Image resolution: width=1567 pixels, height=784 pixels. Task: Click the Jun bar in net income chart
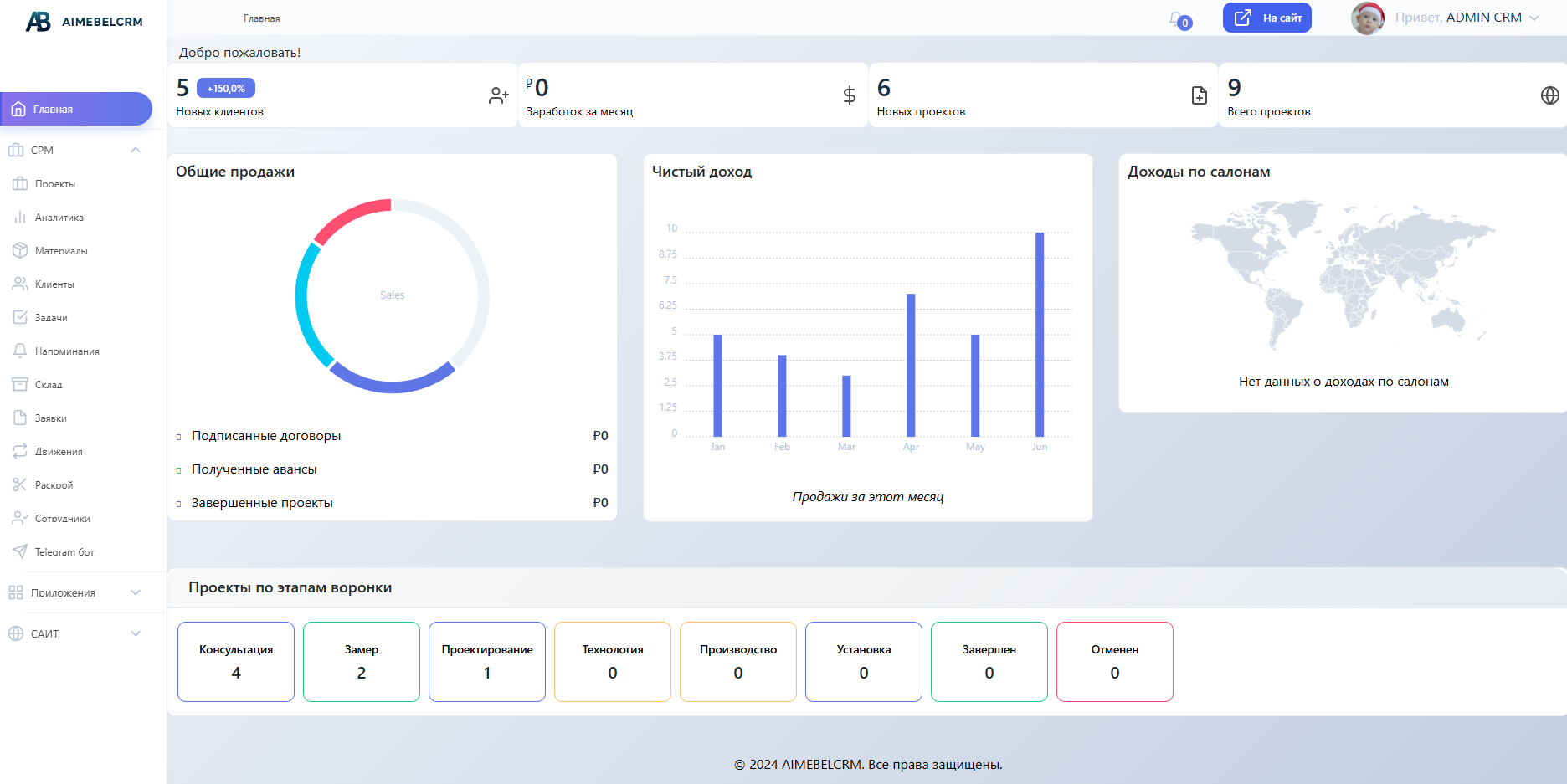click(x=1040, y=335)
